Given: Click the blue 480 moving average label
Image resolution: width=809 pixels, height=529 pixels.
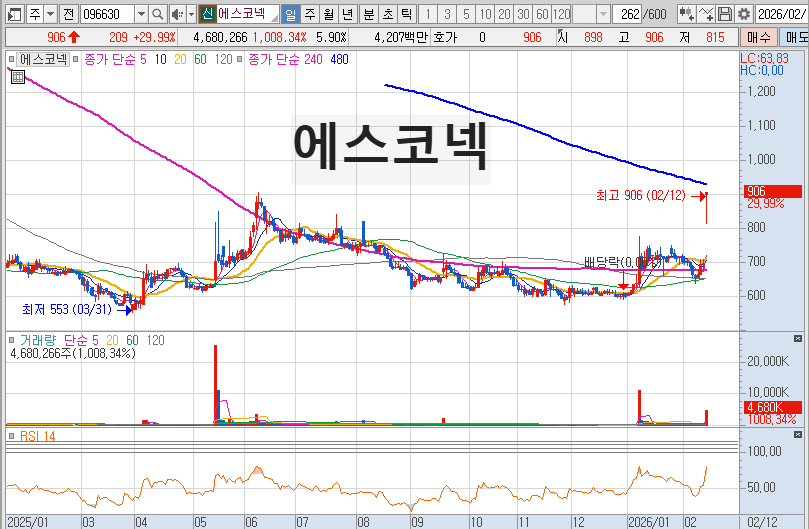Looking at the screenshot, I should [339, 59].
